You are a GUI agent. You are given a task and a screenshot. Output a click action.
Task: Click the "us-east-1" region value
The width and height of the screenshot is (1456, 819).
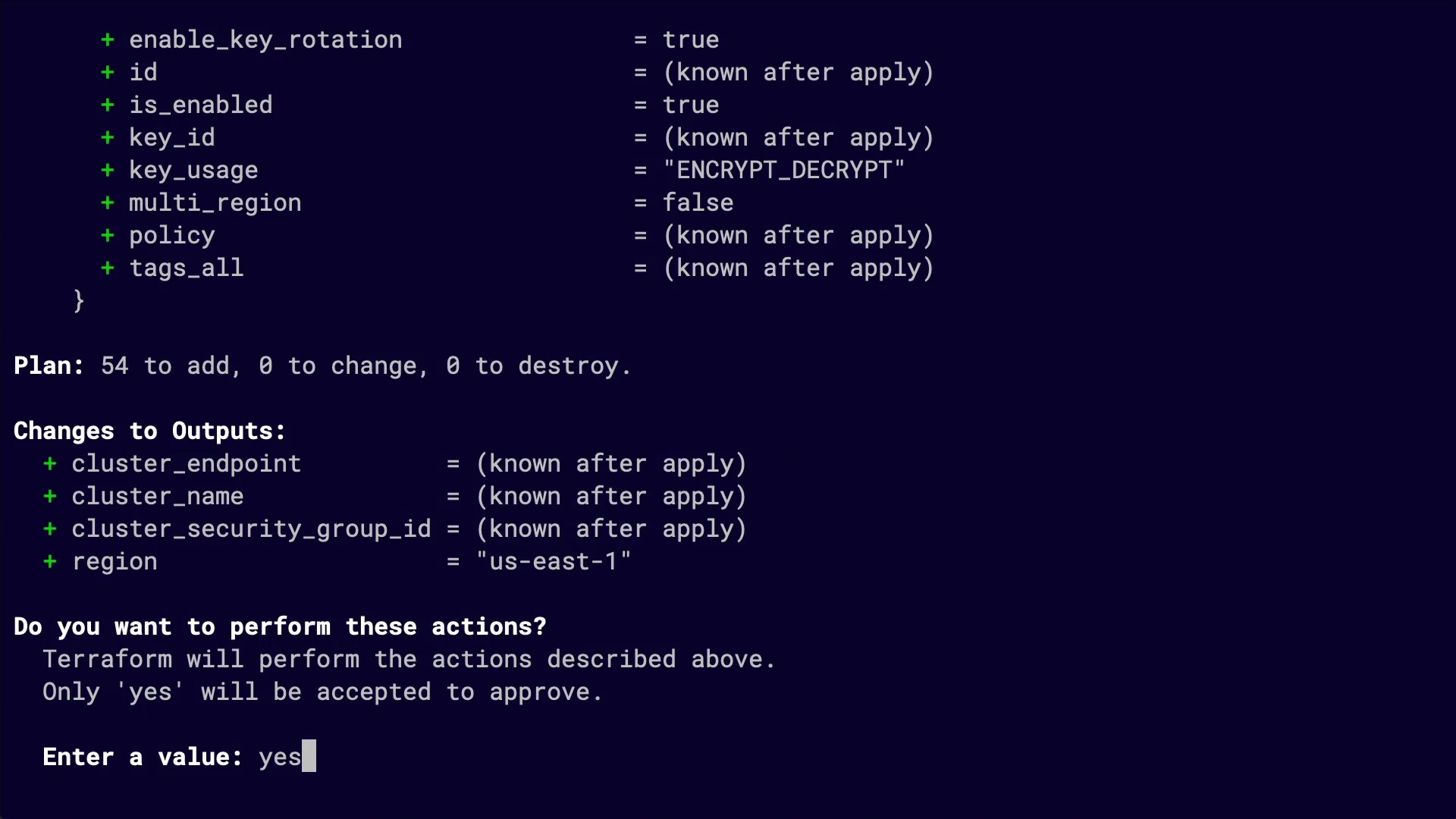[554, 561]
